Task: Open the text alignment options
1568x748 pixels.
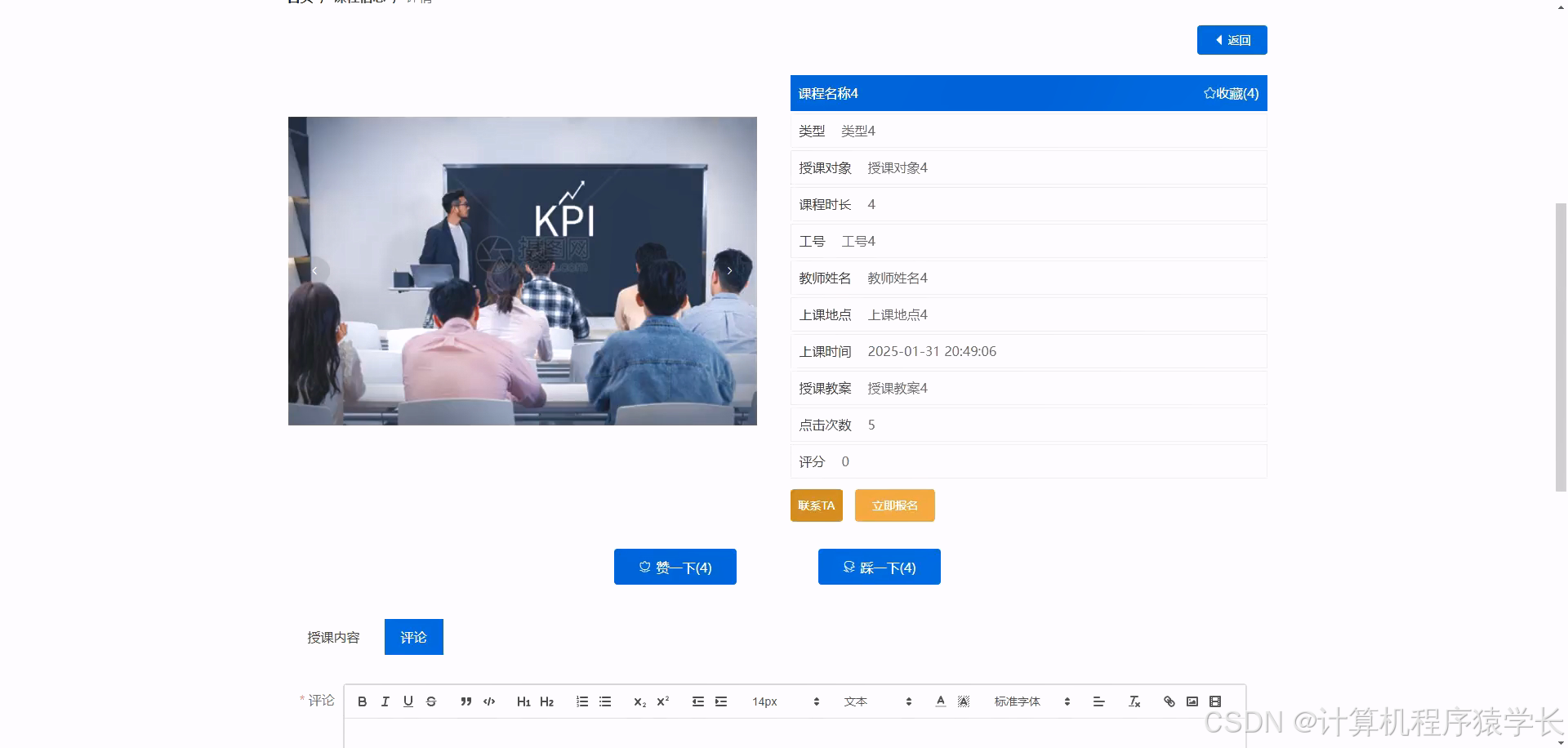Action: (1098, 701)
